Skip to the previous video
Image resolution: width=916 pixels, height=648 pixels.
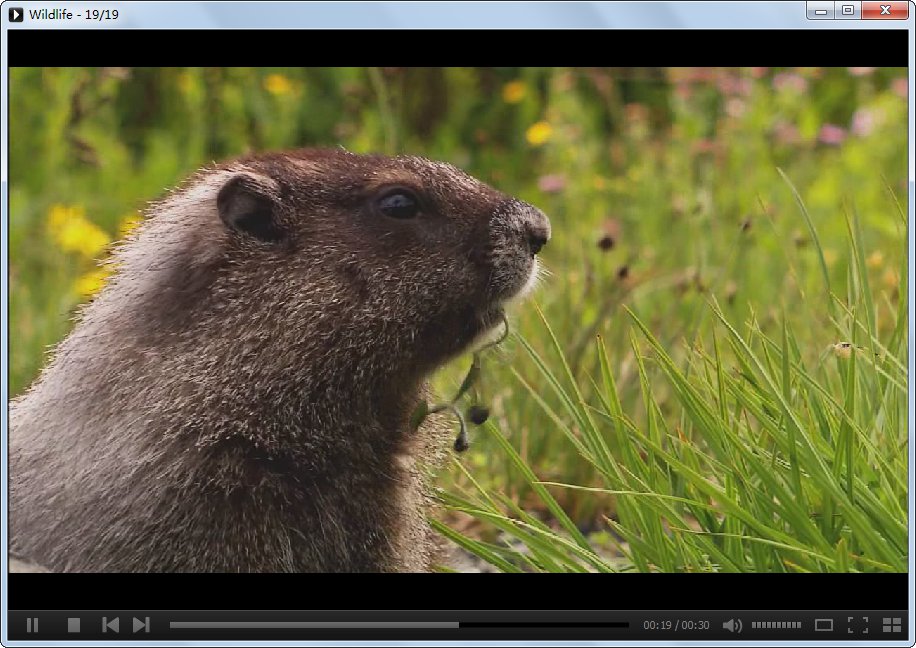[110, 625]
